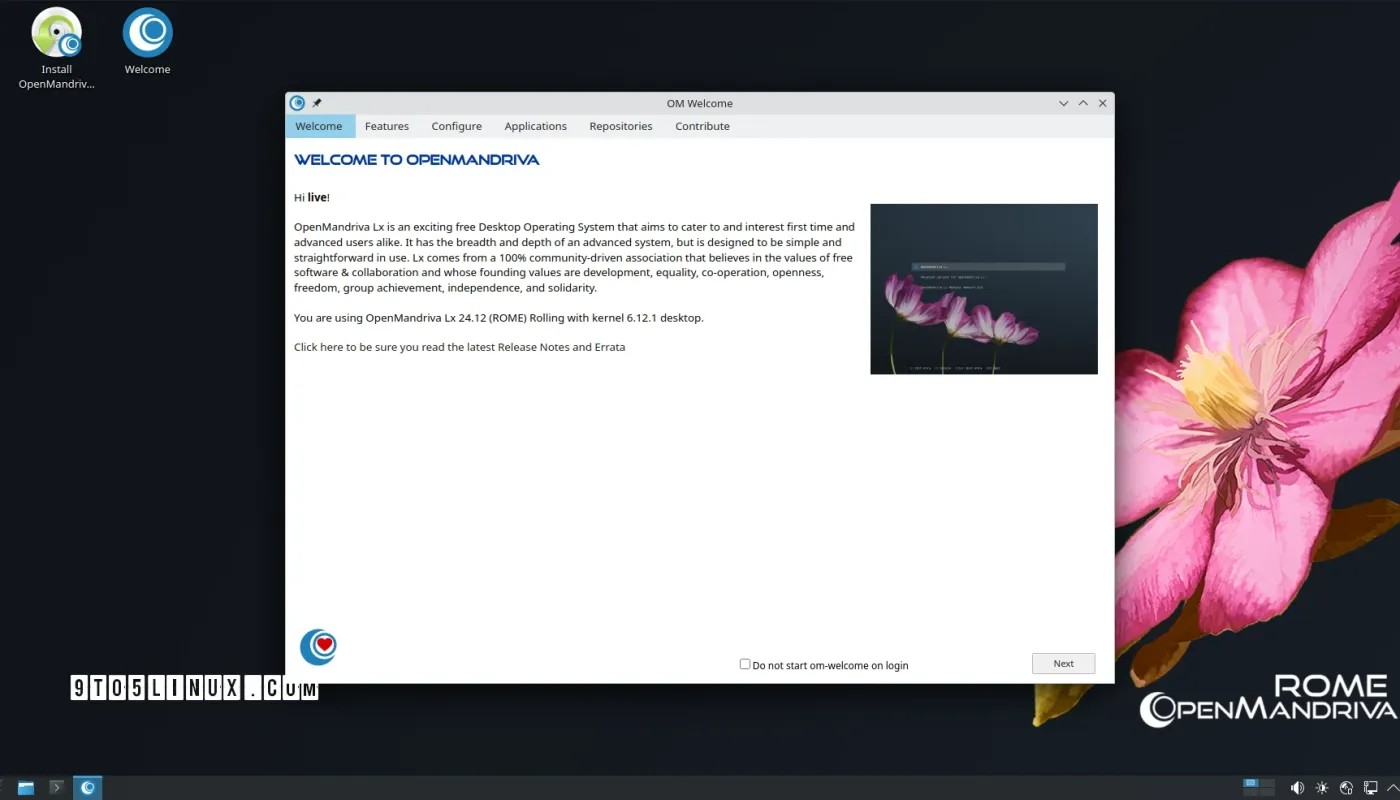This screenshot has height=800, width=1400.
Task: Open the Welcome desktop icon
Action: [x=147, y=41]
